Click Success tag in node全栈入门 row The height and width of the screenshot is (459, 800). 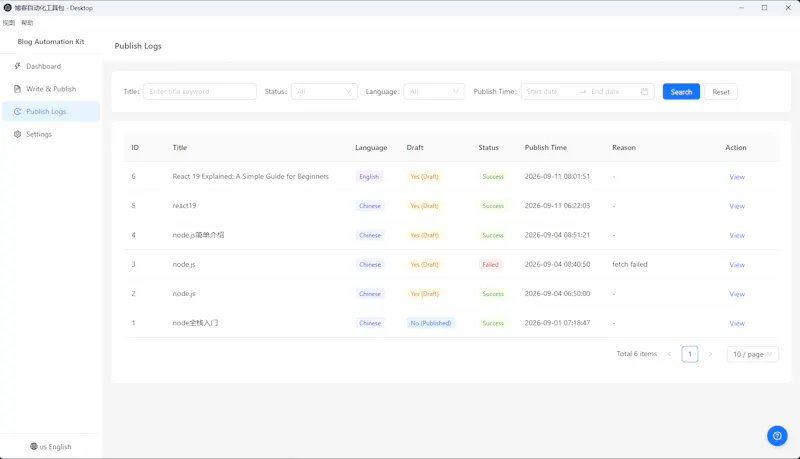click(493, 323)
